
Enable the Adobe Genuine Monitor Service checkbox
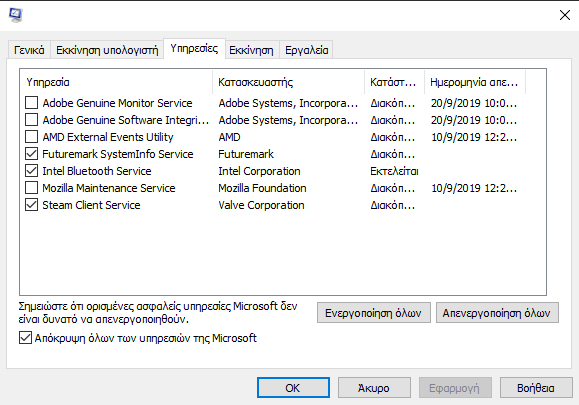point(31,103)
